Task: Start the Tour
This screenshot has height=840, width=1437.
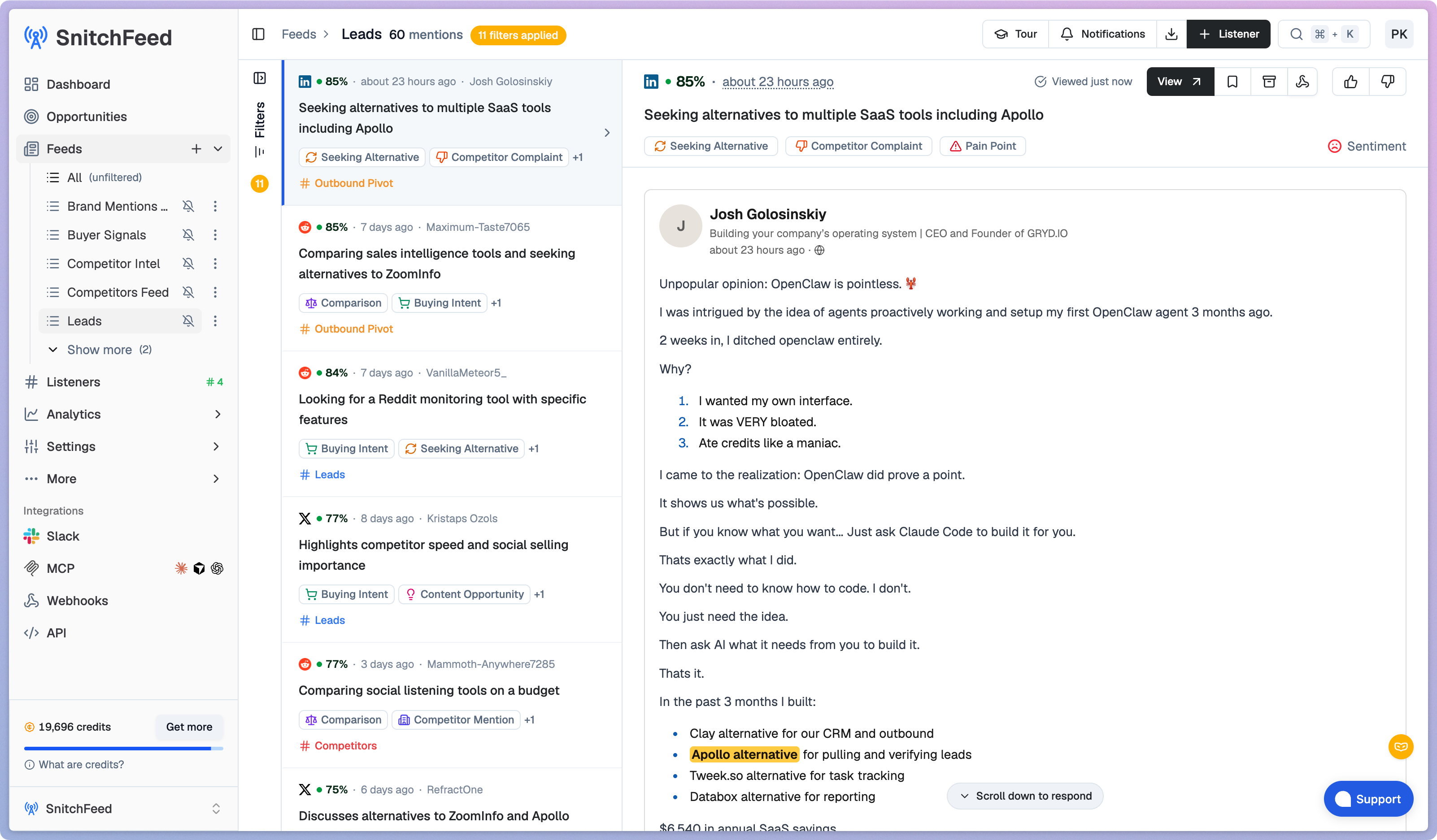Action: click(x=1015, y=34)
